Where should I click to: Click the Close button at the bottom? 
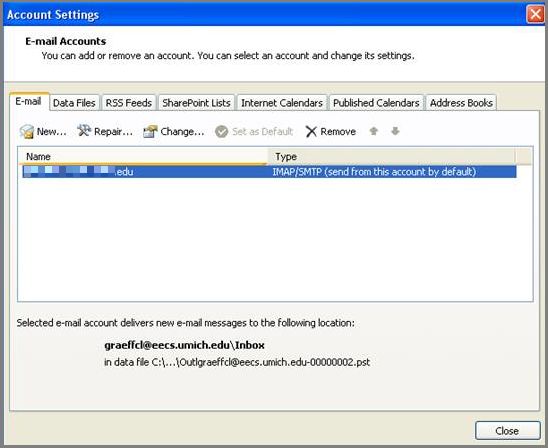pos(507,431)
